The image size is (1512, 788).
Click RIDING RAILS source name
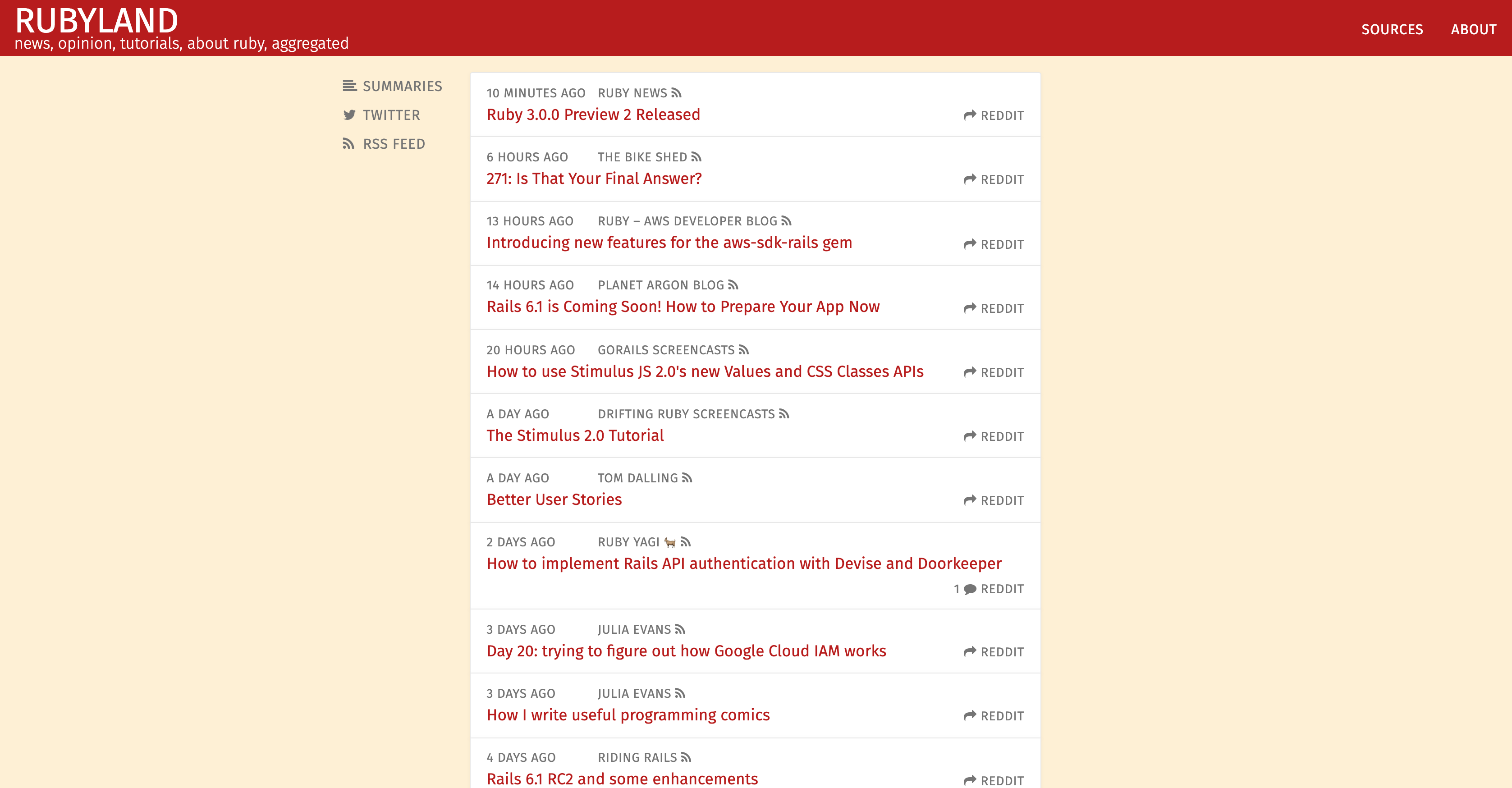(x=637, y=757)
